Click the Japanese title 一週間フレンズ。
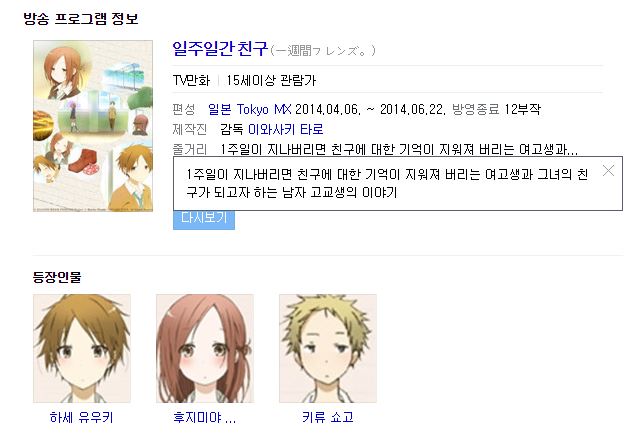The width and height of the screenshot is (644, 442). [323, 51]
